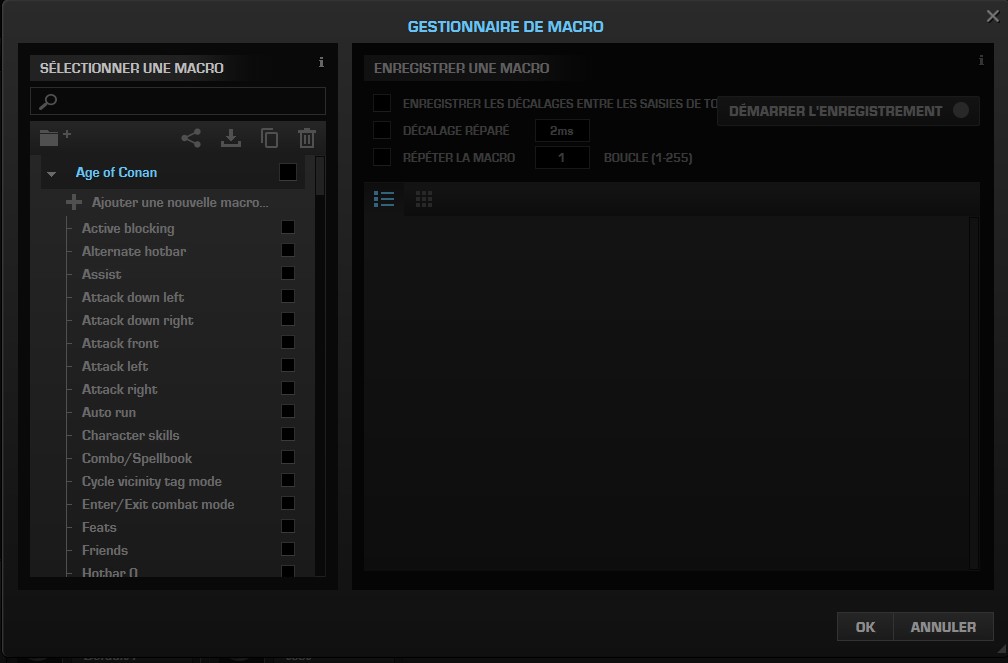Add a new macro via Ajouter une nouvelle macro
This screenshot has width=1008, height=663.
click(178, 202)
